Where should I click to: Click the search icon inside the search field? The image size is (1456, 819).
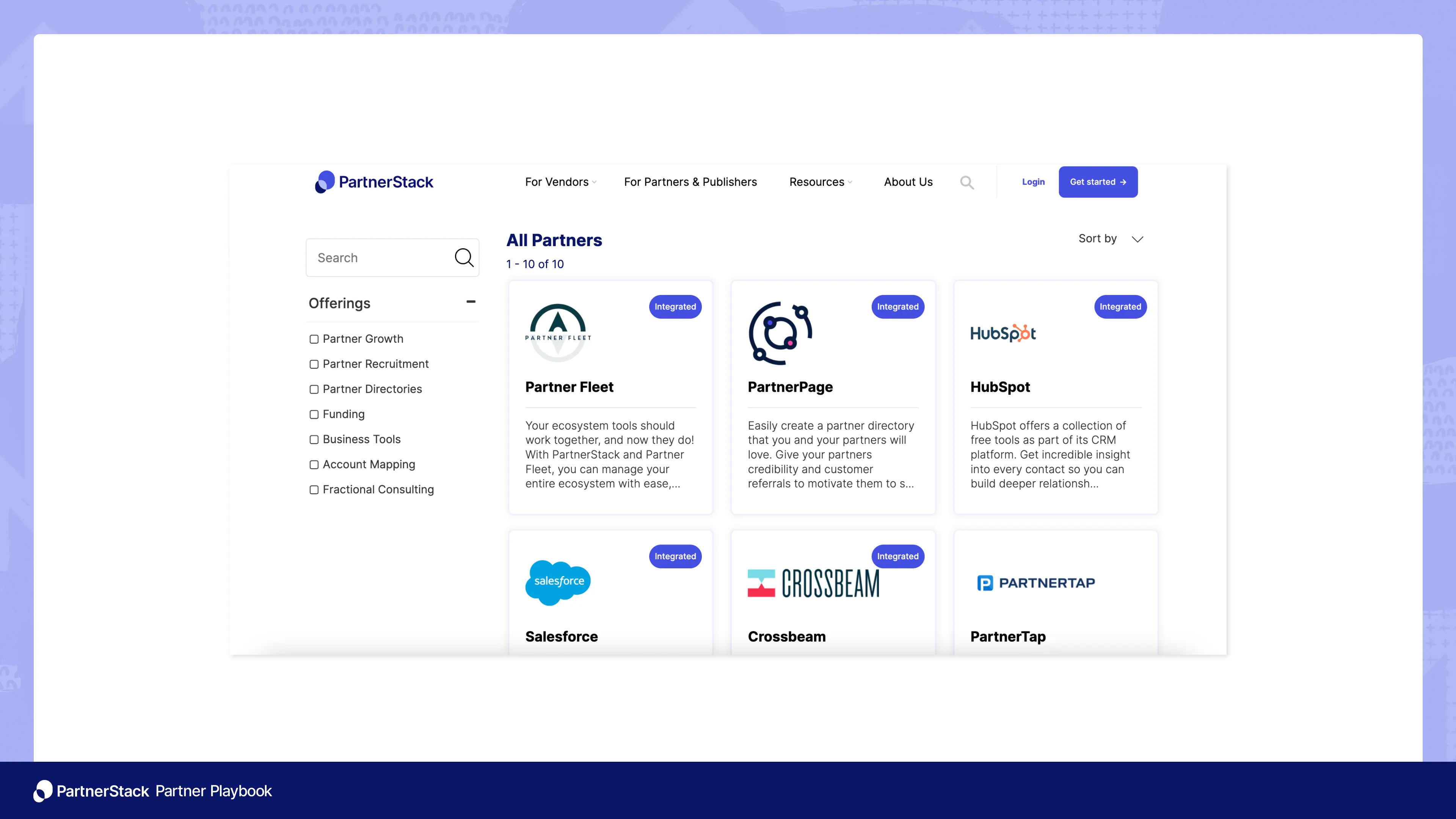(464, 257)
